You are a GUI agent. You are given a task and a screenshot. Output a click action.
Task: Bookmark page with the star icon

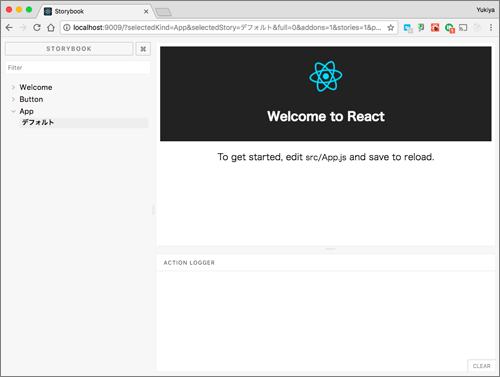tap(391, 28)
